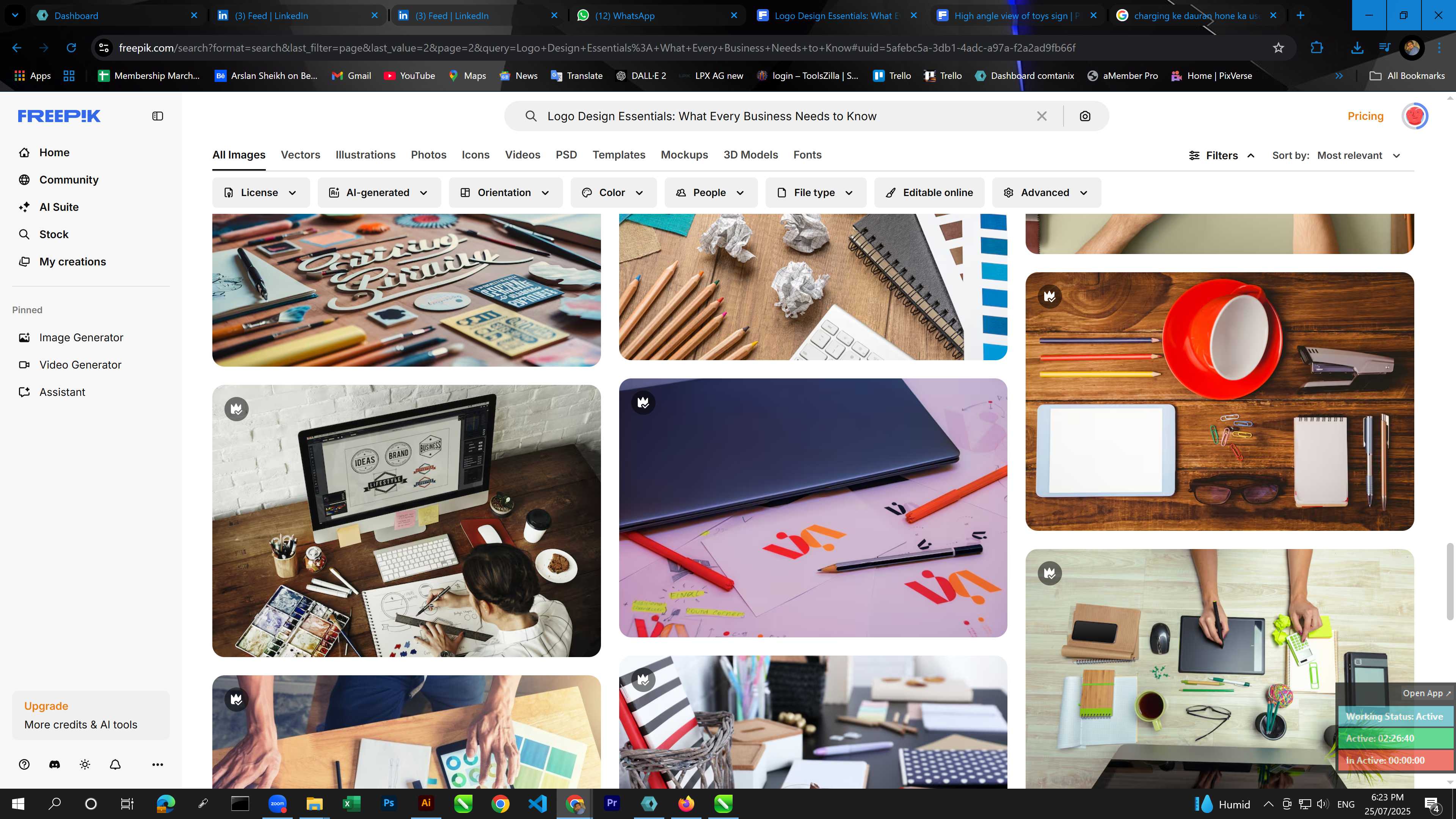The height and width of the screenshot is (819, 1456).
Task: Toggle Editable online filter
Action: point(929,192)
